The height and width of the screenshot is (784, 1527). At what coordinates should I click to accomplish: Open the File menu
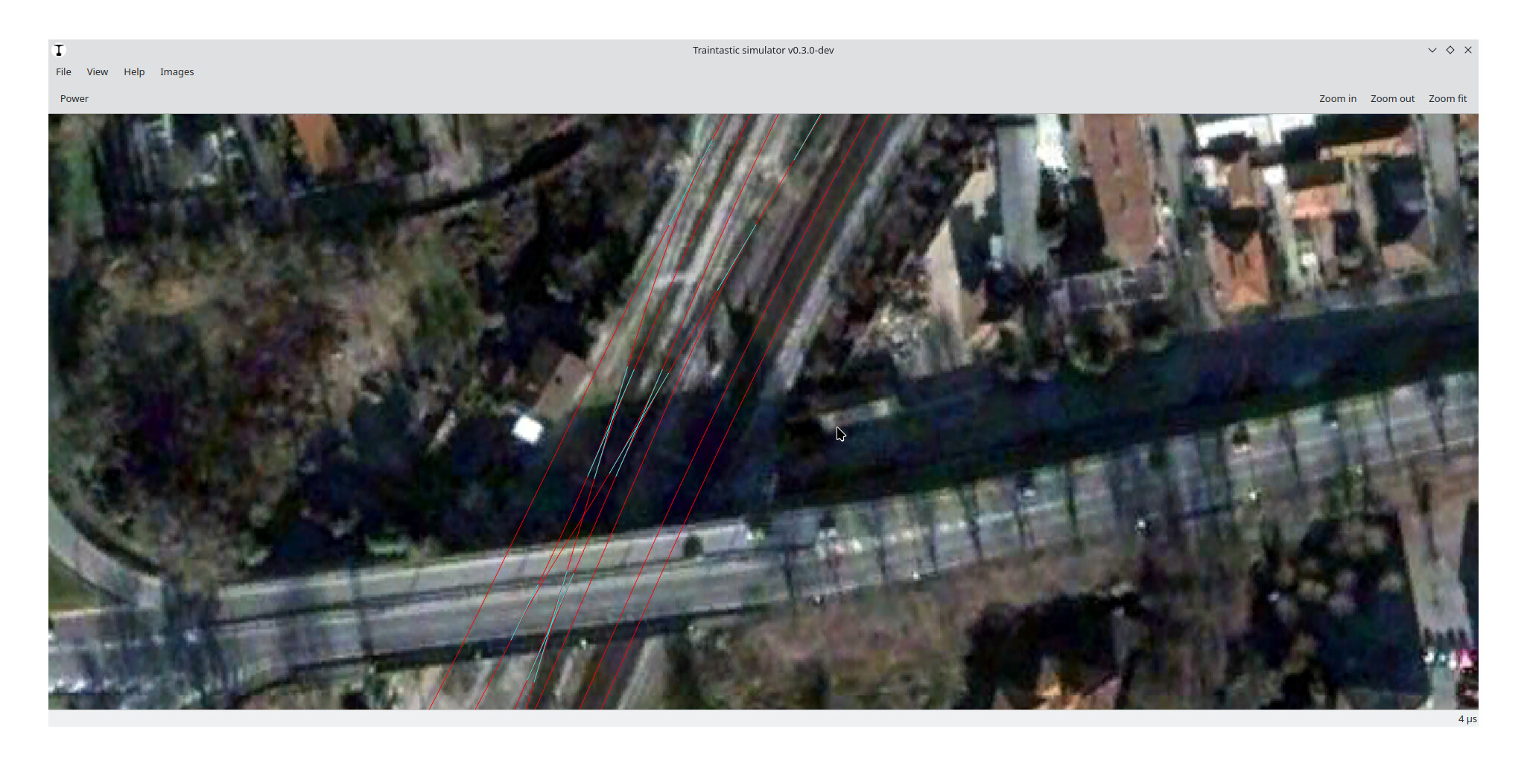(63, 72)
